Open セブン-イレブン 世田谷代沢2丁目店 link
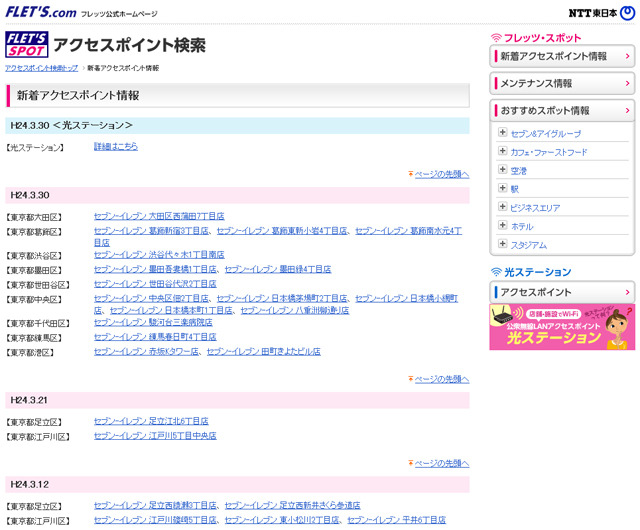This screenshot has width=640, height=530. coord(155,284)
